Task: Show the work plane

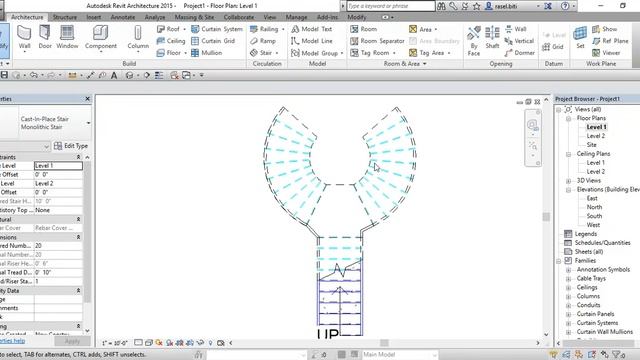Action: (x=604, y=29)
